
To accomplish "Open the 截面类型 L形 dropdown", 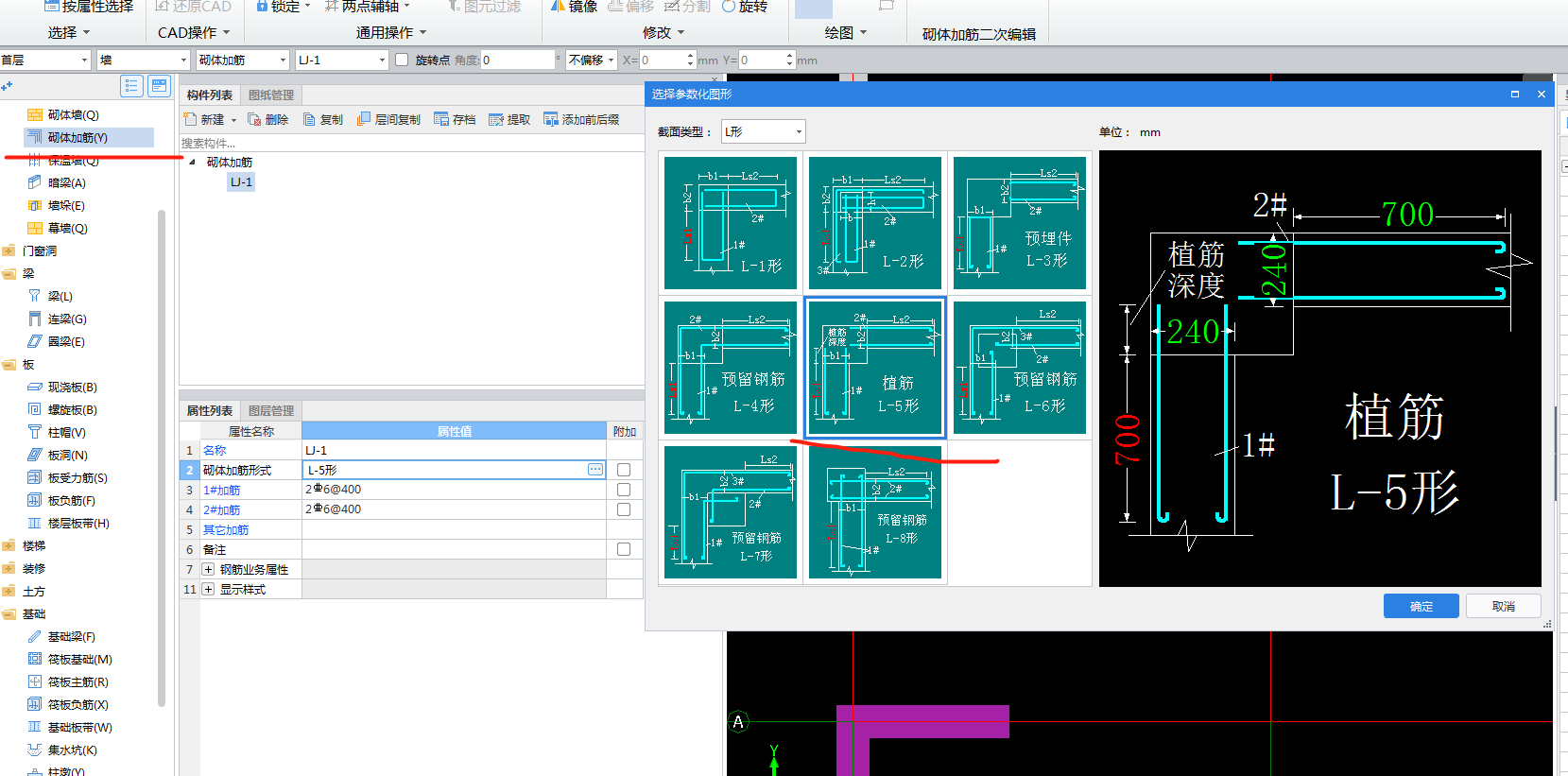I will pyautogui.click(x=764, y=131).
